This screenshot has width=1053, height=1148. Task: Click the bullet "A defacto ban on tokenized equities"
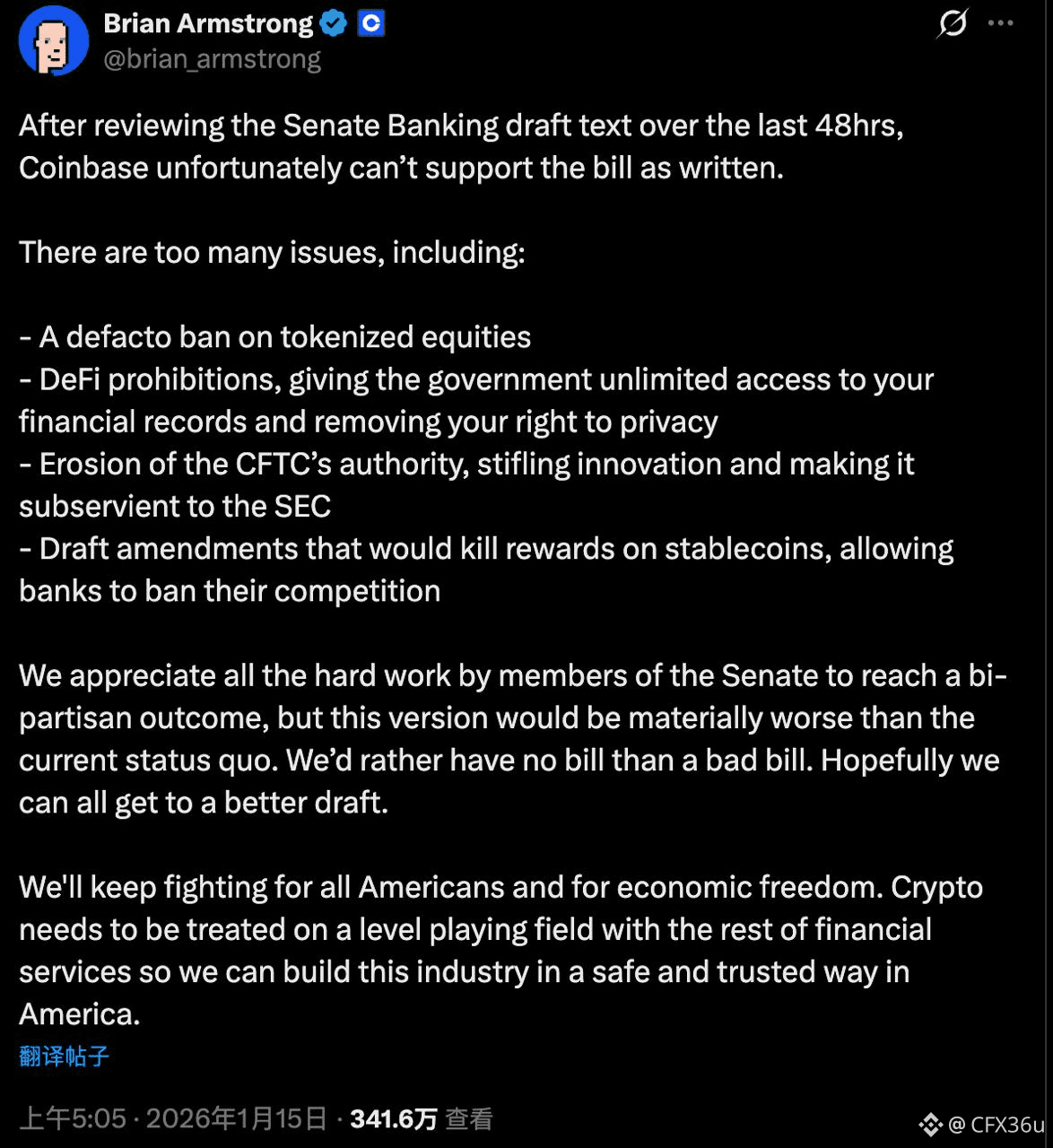coord(275,336)
